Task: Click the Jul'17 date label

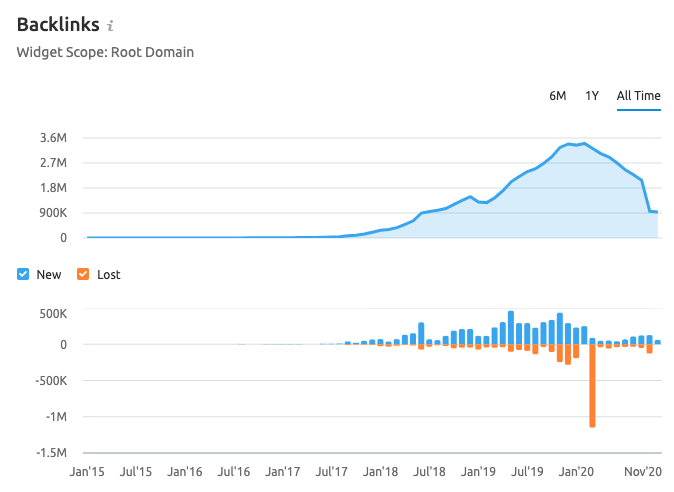Action: 331,472
